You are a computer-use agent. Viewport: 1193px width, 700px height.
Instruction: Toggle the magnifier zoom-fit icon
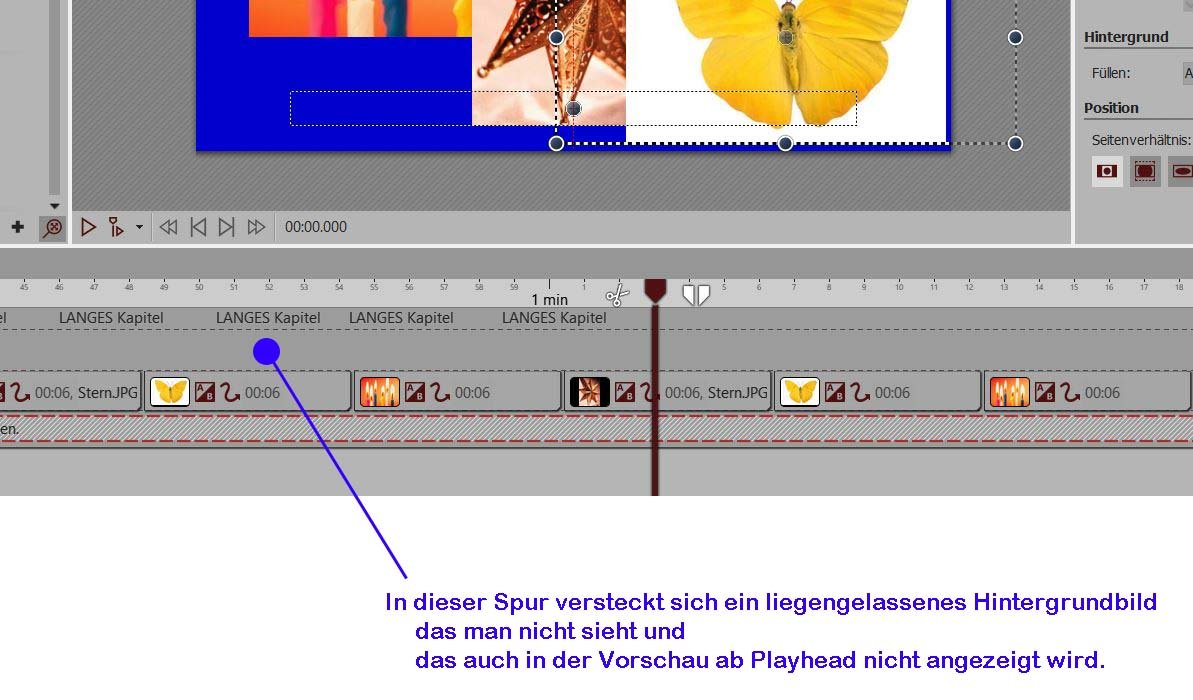click(52, 228)
